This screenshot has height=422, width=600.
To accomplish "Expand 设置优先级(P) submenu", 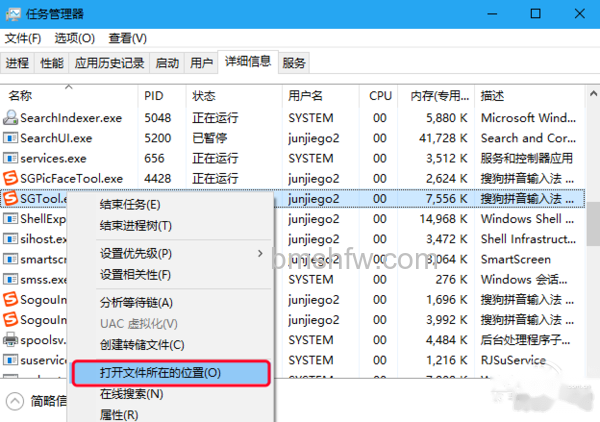I will pos(170,254).
